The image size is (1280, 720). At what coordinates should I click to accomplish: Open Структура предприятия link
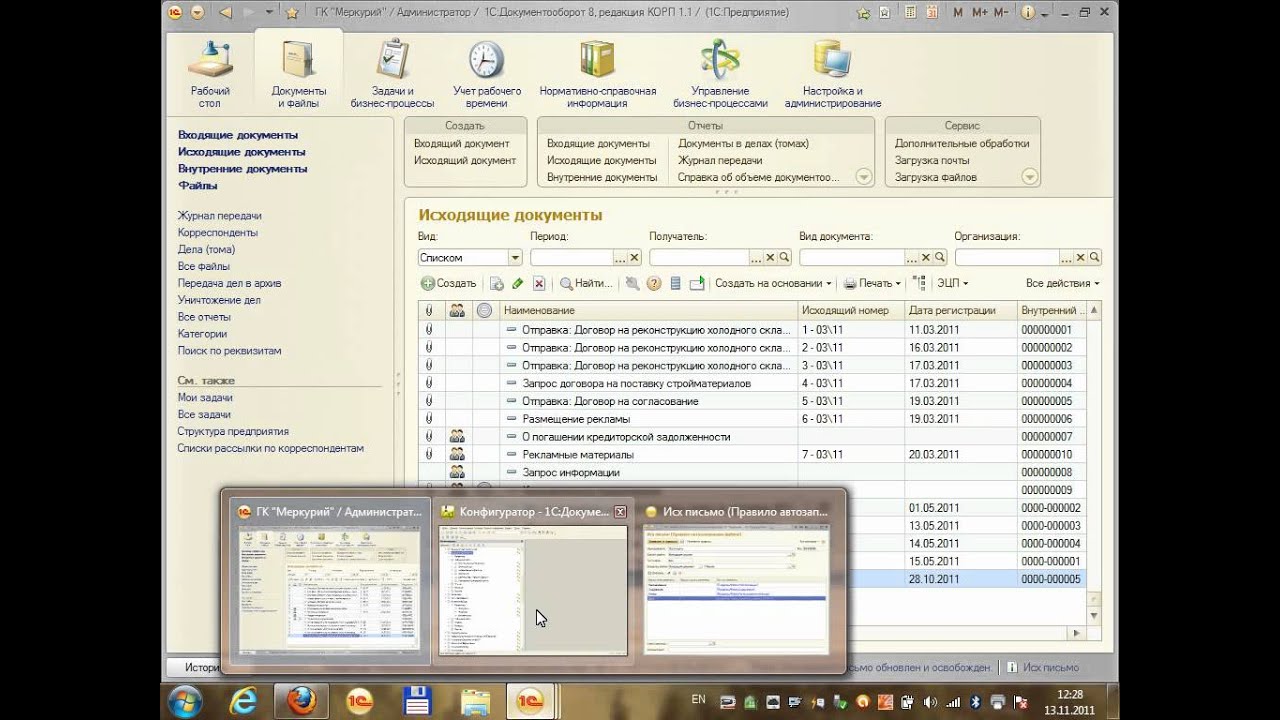[x=233, y=431]
